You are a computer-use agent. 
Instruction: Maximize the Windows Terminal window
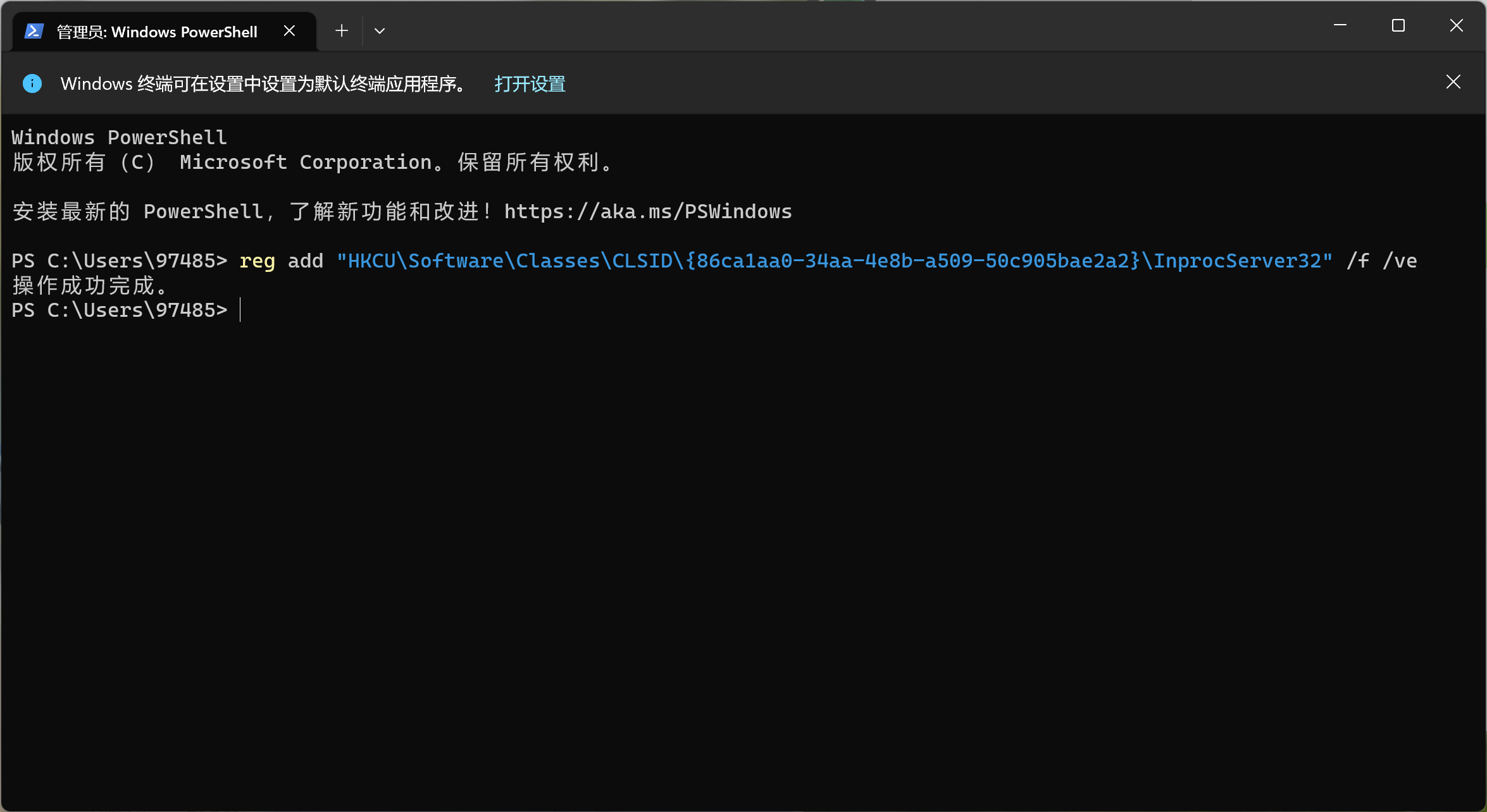(x=1398, y=25)
